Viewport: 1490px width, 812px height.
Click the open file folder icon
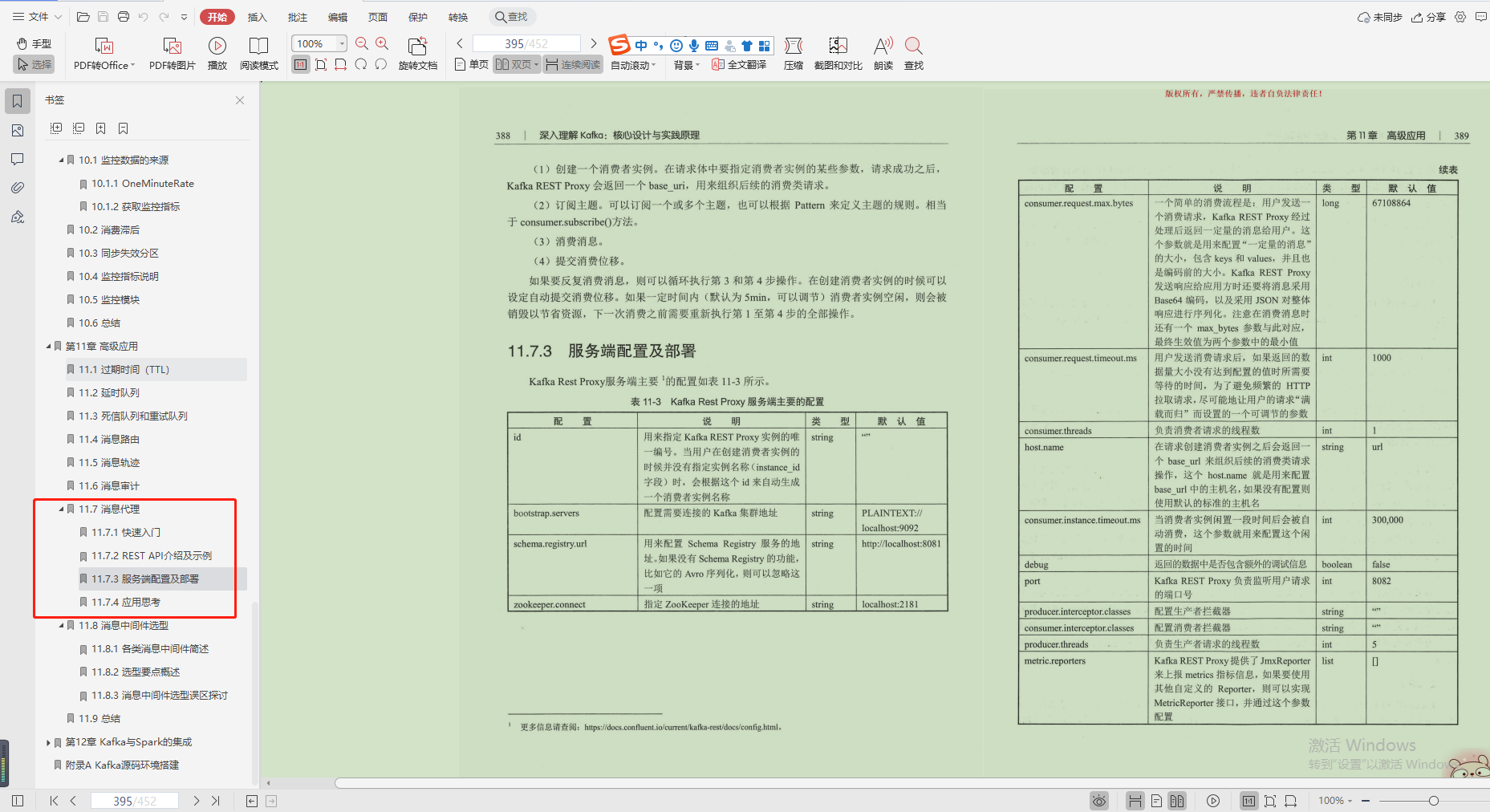click(83, 16)
